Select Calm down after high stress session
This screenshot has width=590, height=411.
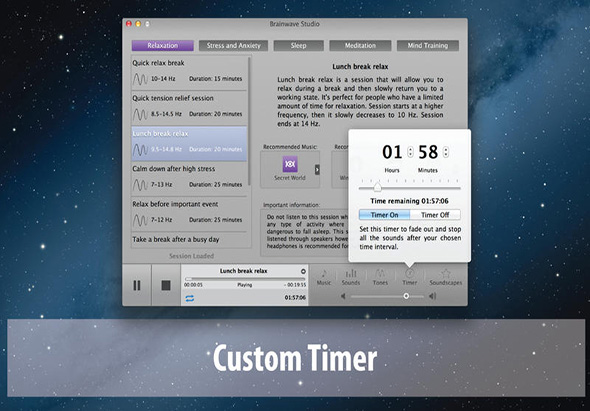[189, 179]
